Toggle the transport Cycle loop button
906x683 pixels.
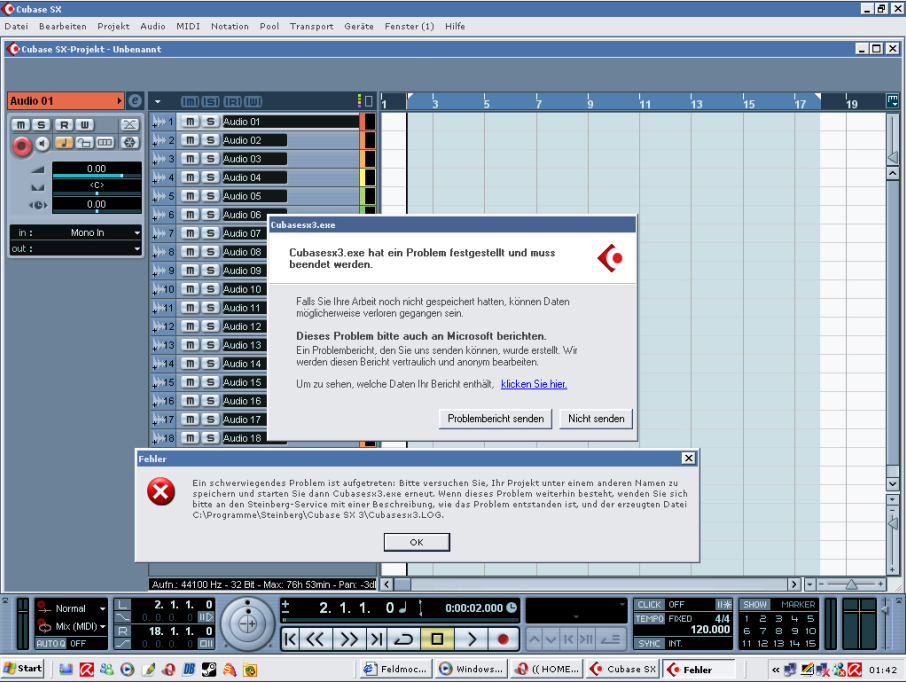pos(403,639)
